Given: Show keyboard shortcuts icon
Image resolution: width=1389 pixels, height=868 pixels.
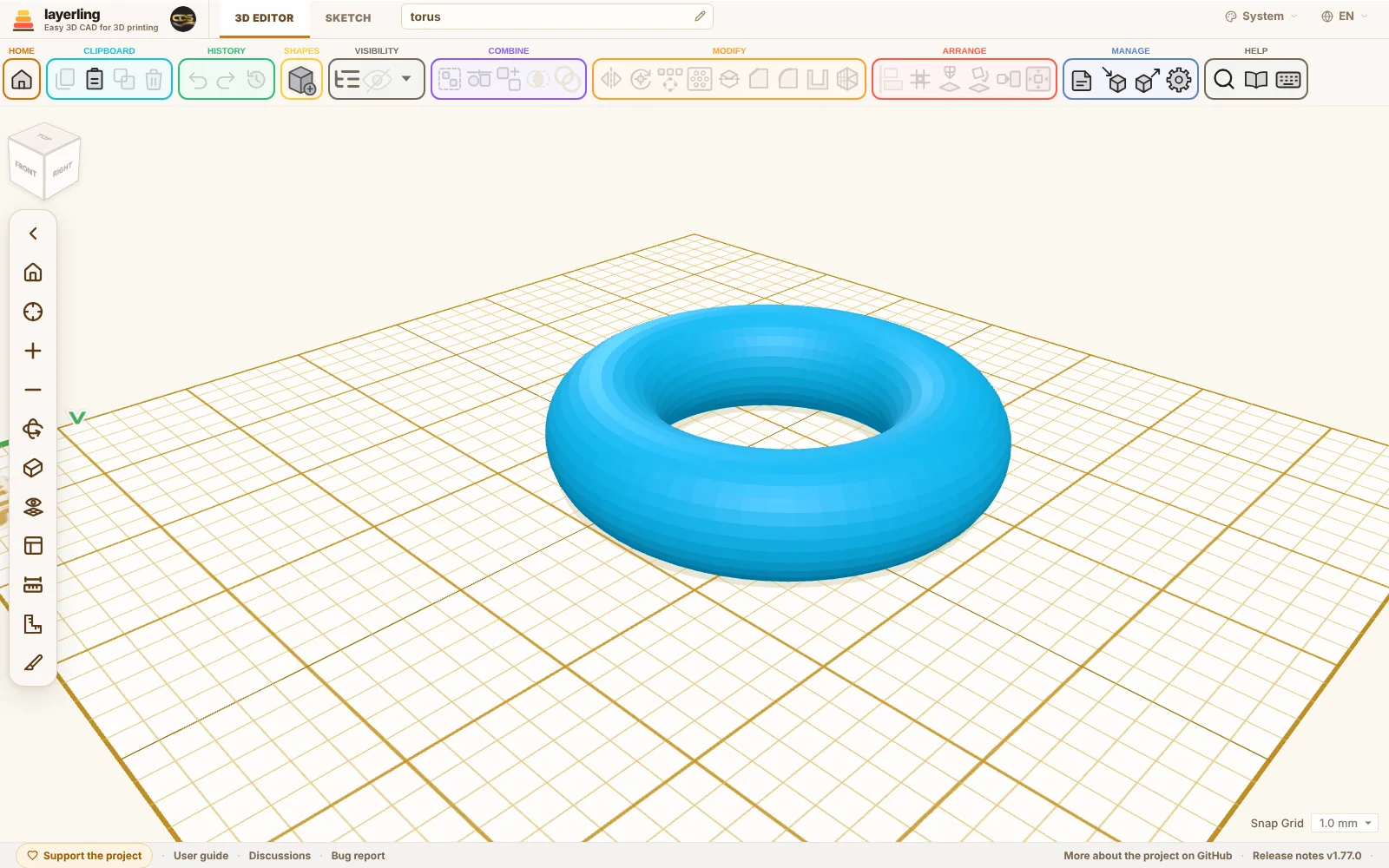Looking at the screenshot, I should pos(1288,79).
